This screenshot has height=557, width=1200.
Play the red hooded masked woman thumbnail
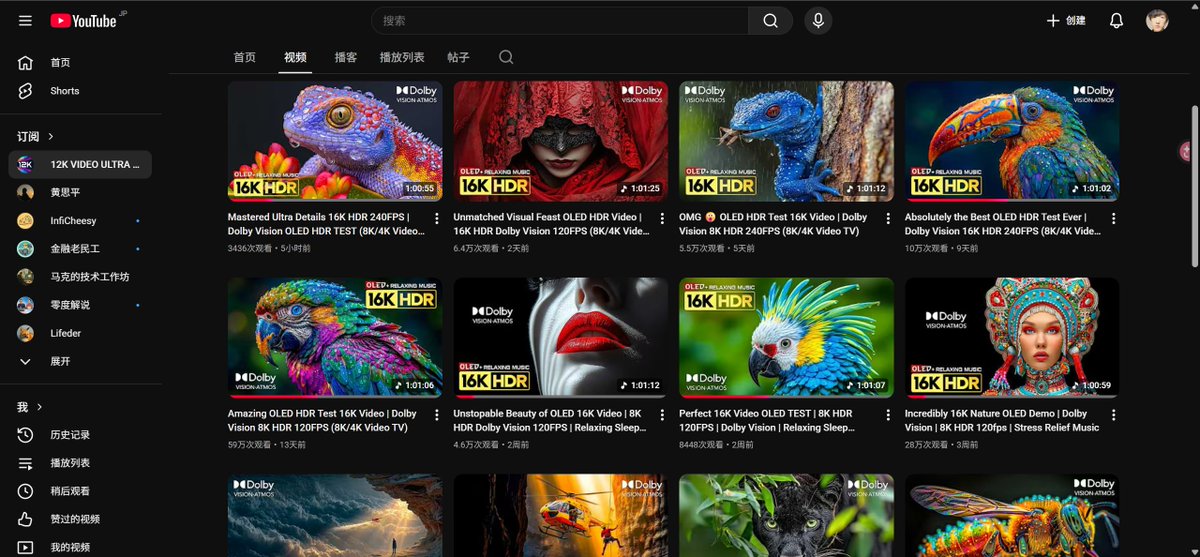click(x=561, y=141)
